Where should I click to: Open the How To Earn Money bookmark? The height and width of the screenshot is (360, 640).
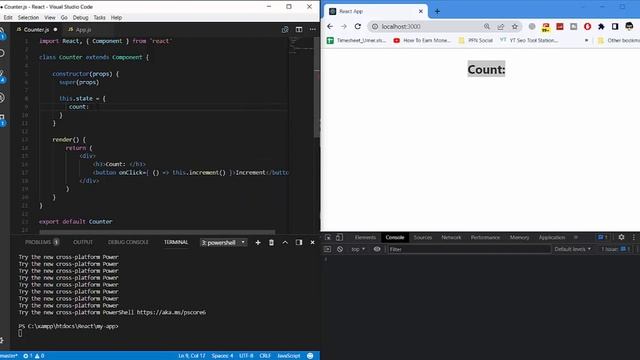422,40
